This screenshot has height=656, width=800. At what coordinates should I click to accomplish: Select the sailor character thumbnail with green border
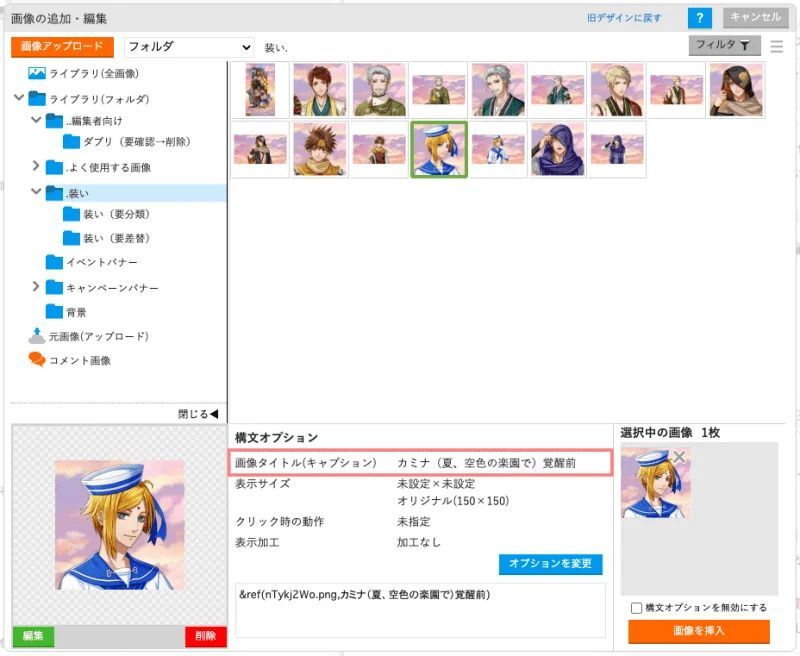pyautogui.click(x=439, y=150)
